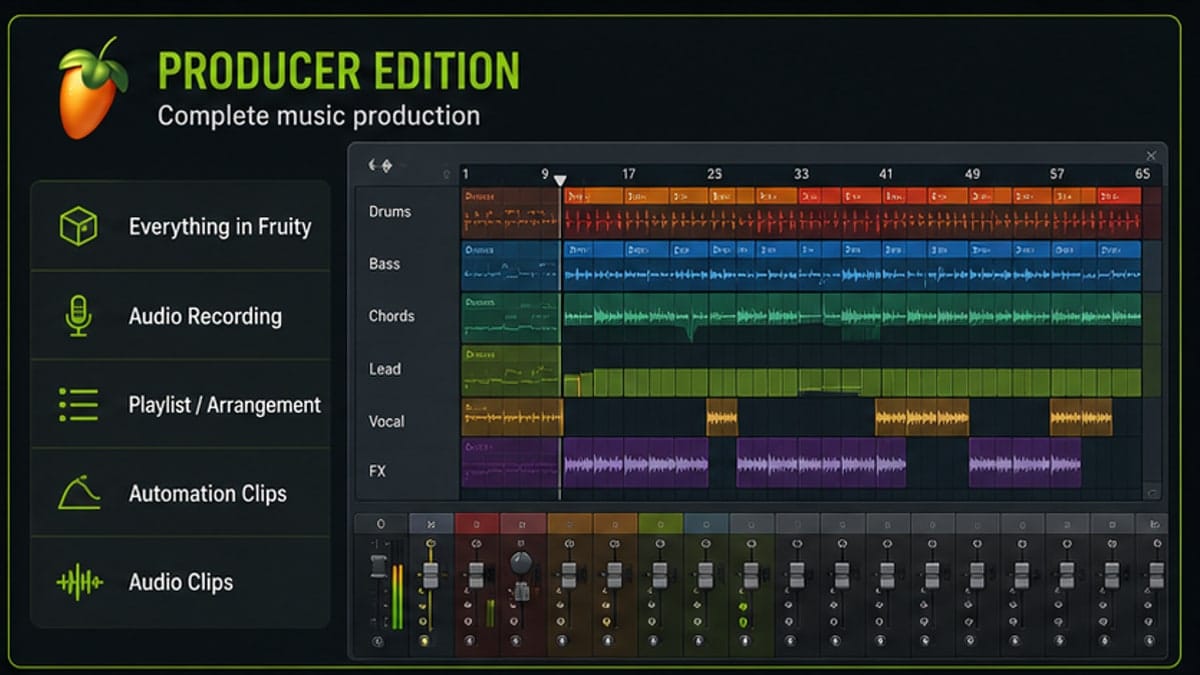Click the green mixer channel fader
This screenshot has width=1200, height=675.
[659, 575]
